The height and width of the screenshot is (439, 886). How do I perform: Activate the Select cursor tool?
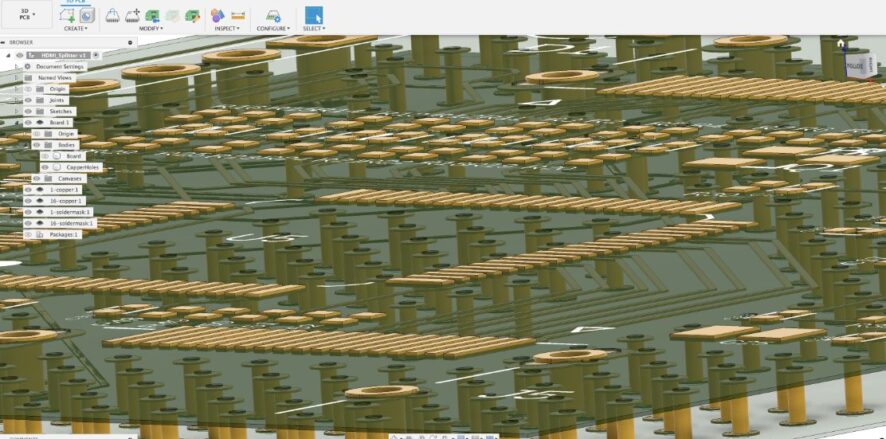tap(314, 15)
